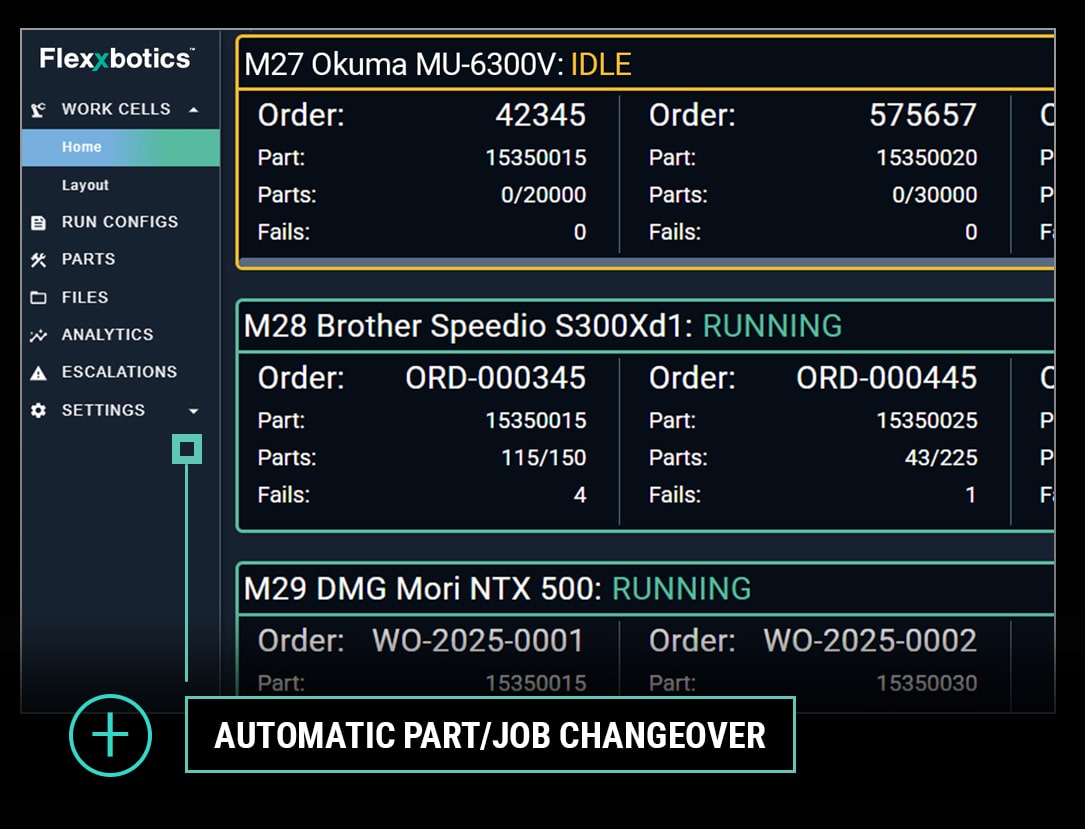Select the Home menu item
1085x829 pixels.
tap(120, 147)
